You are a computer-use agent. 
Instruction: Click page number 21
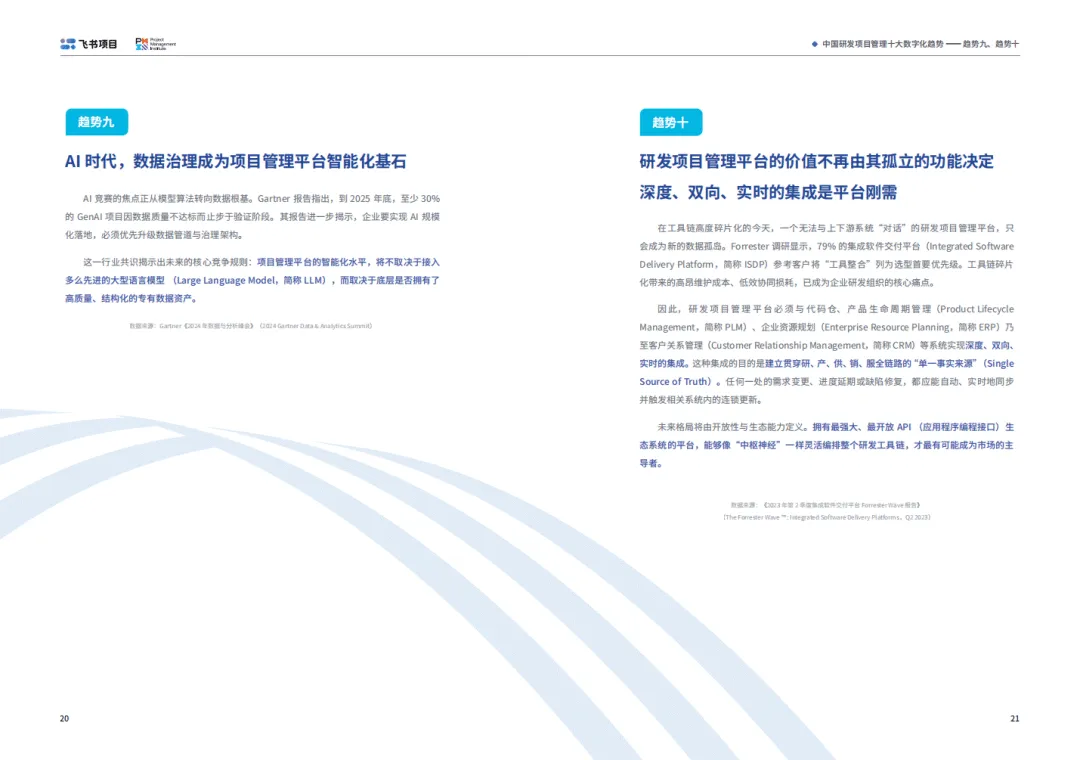pyautogui.click(x=1015, y=719)
